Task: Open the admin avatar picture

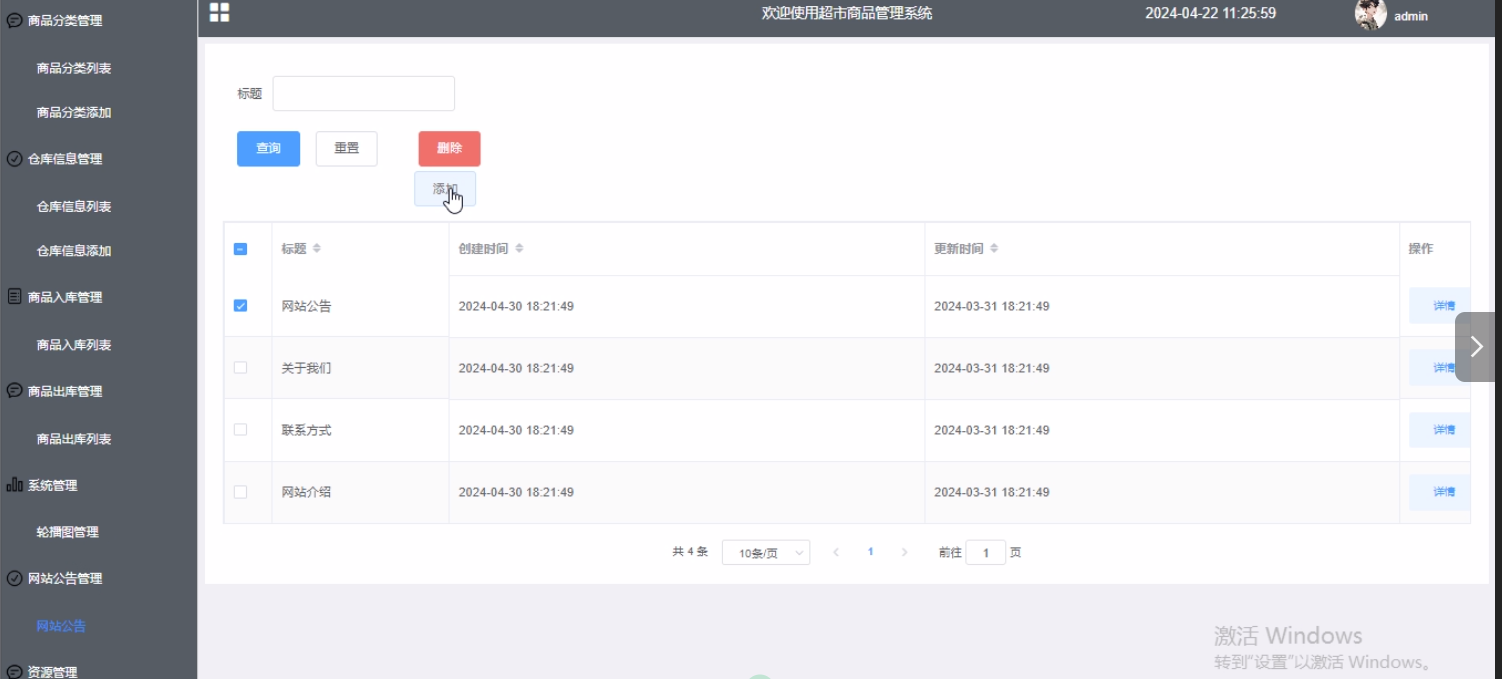Action: click(x=1370, y=14)
